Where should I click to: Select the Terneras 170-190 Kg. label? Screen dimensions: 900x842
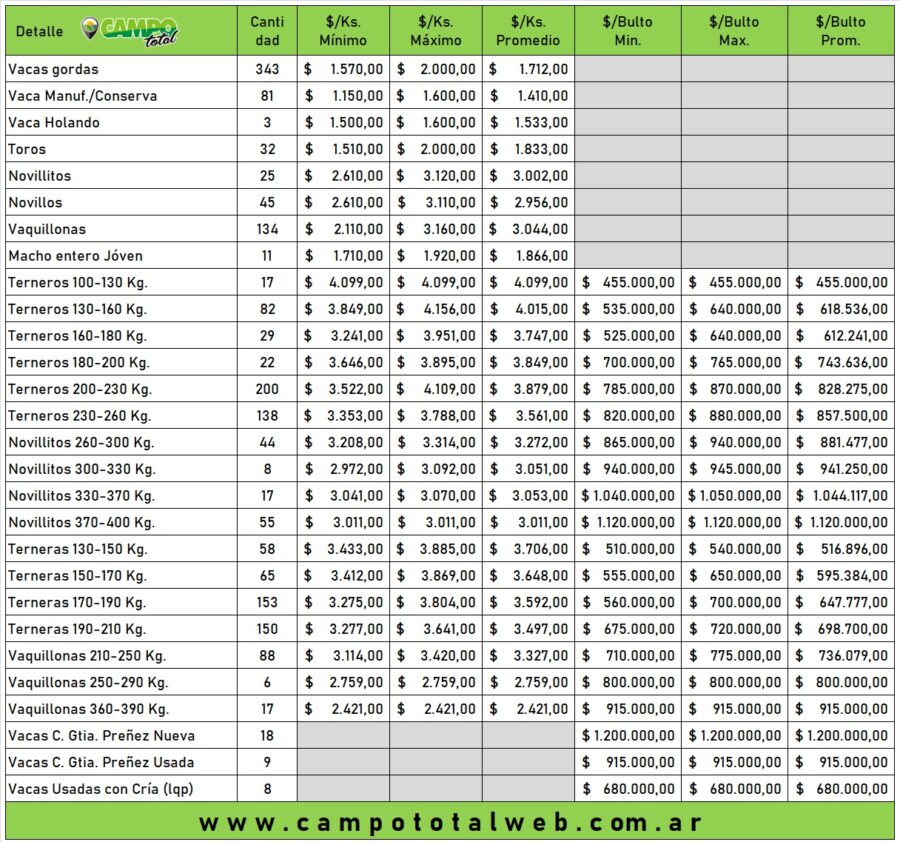[x=76, y=602]
